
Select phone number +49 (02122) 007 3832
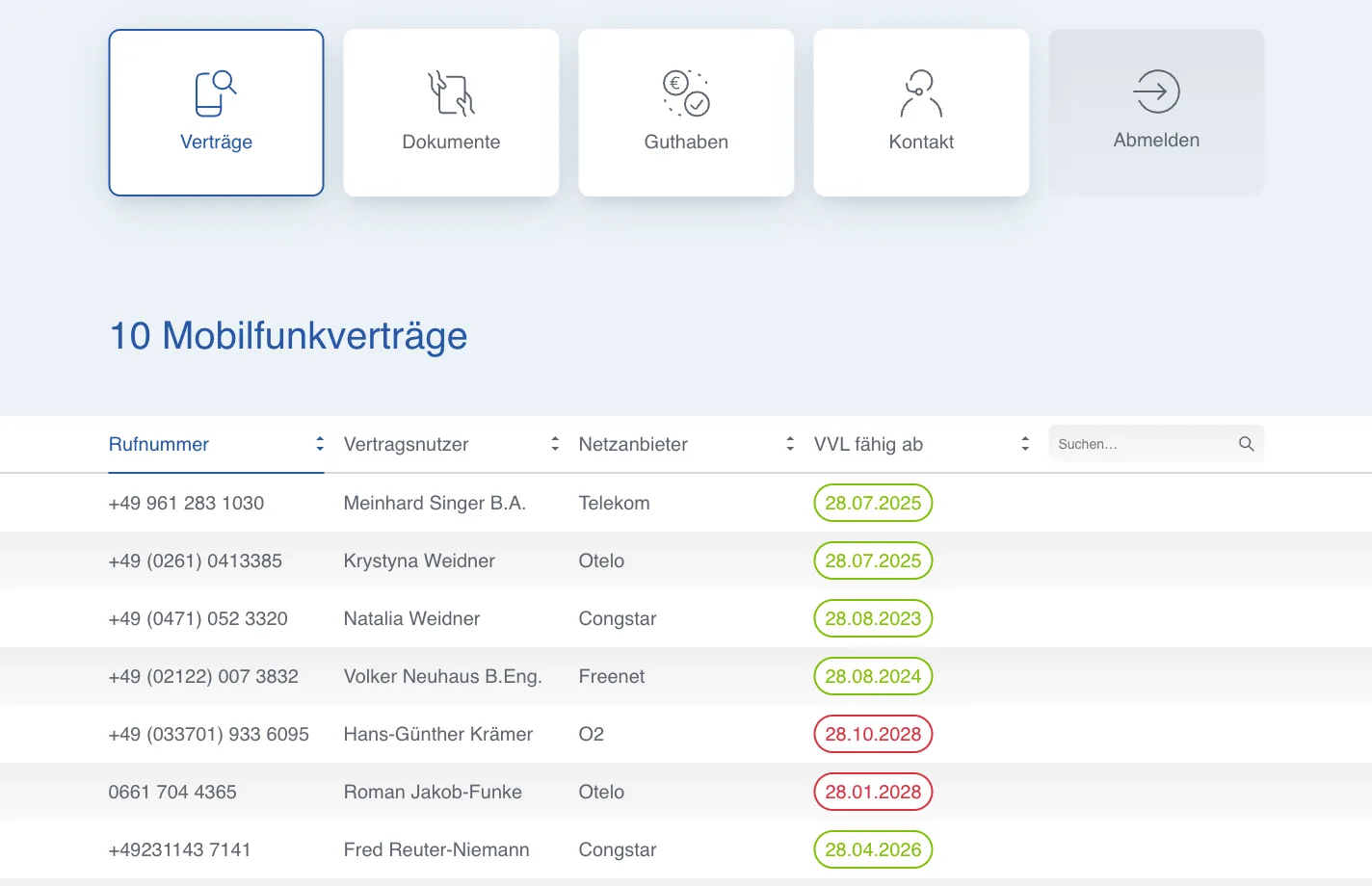[203, 676]
